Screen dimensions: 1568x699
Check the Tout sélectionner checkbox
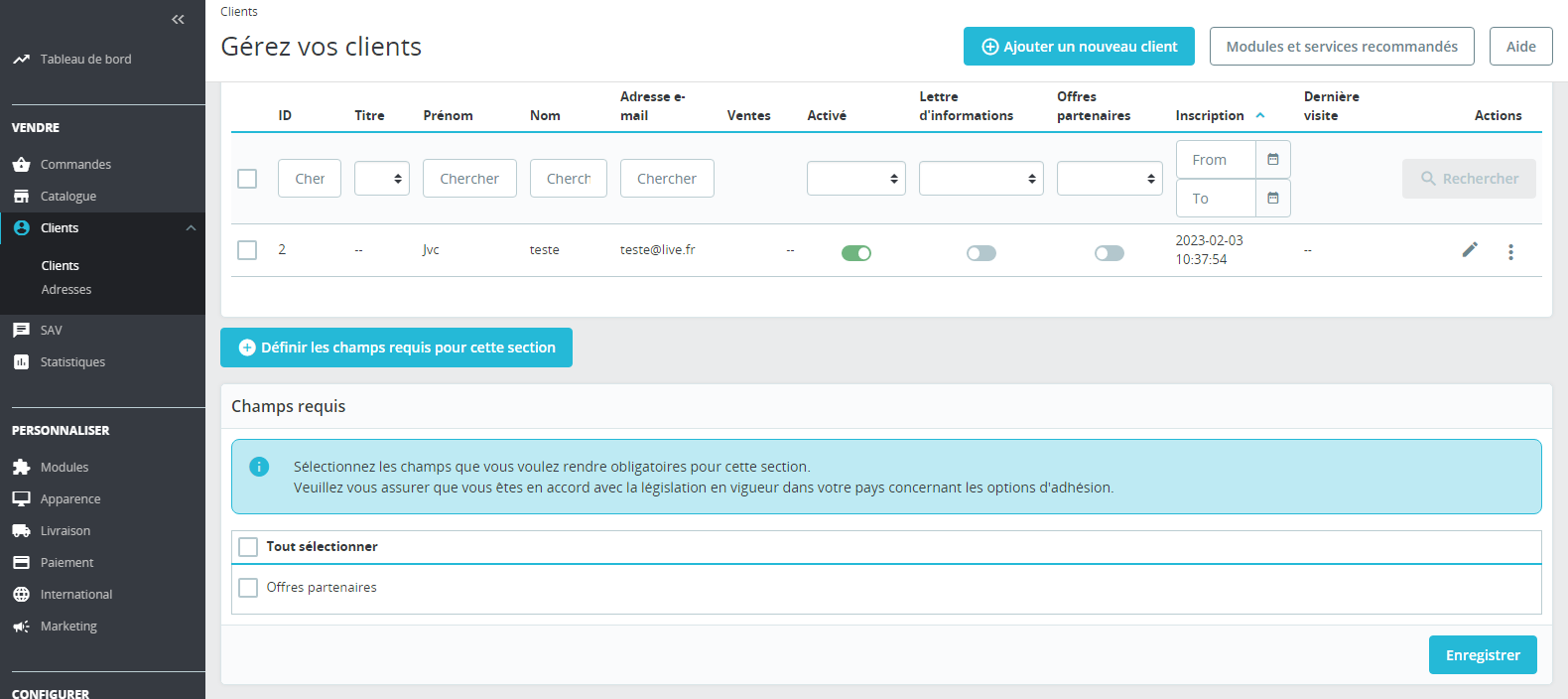tap(248, 547)
